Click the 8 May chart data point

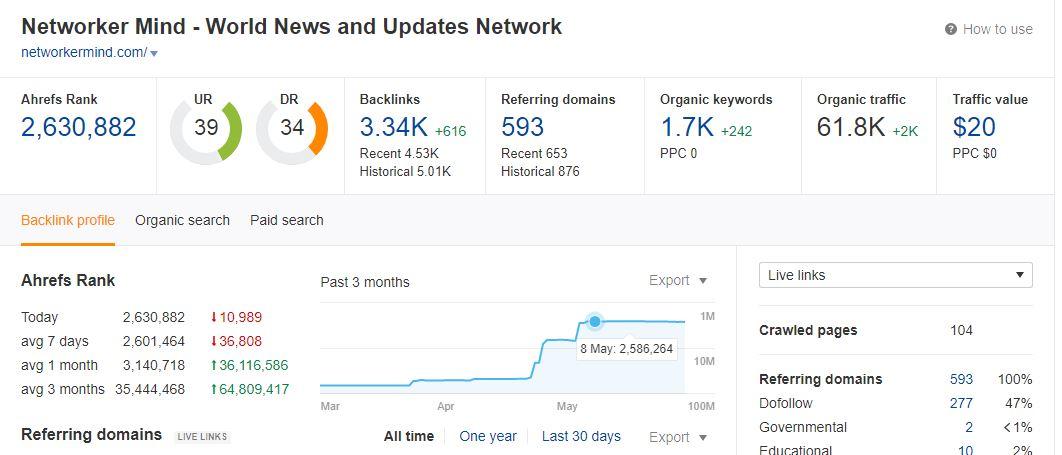tap(595, 321)
